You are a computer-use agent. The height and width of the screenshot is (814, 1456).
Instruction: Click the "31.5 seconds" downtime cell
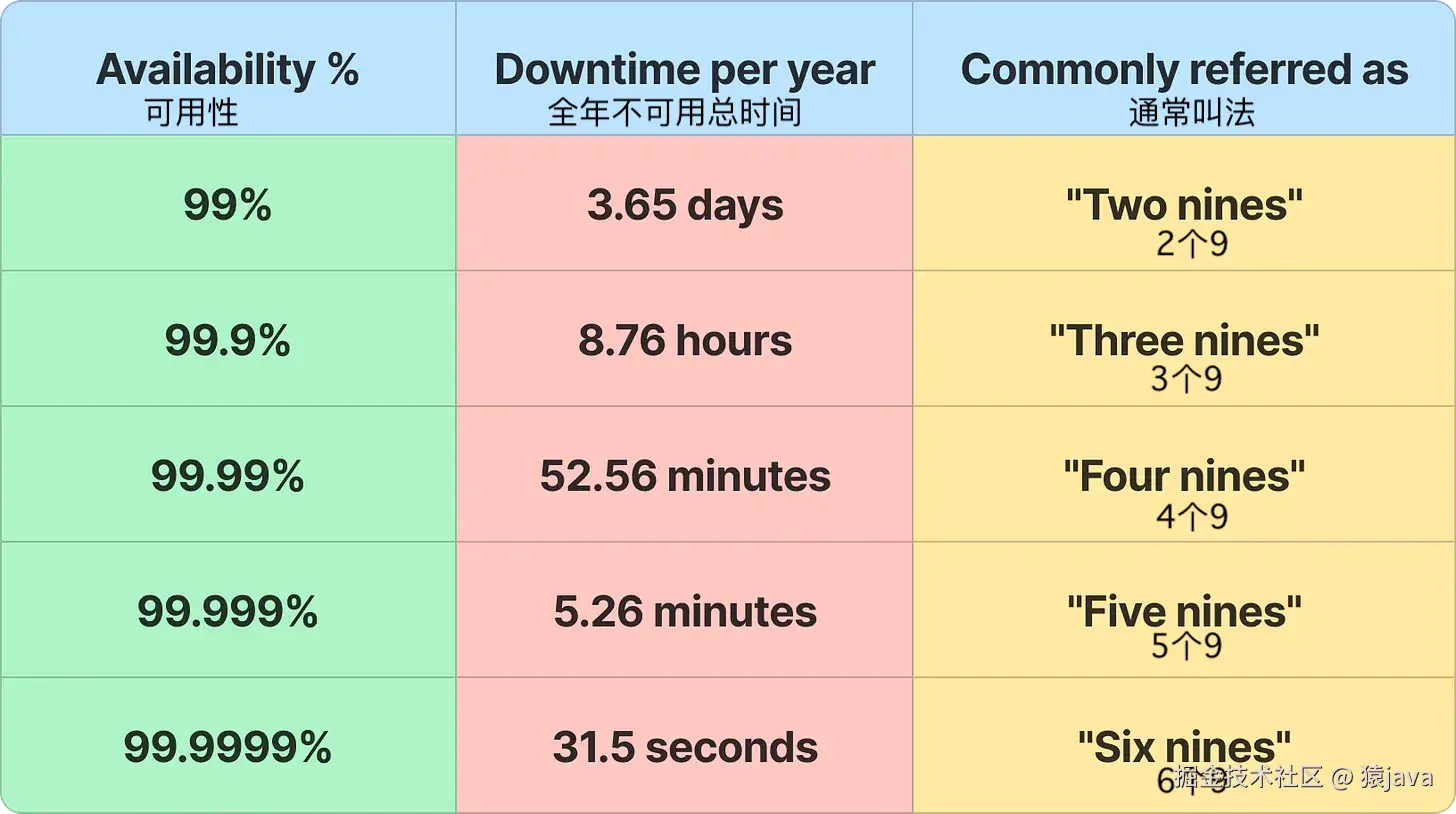click(685, 747)
